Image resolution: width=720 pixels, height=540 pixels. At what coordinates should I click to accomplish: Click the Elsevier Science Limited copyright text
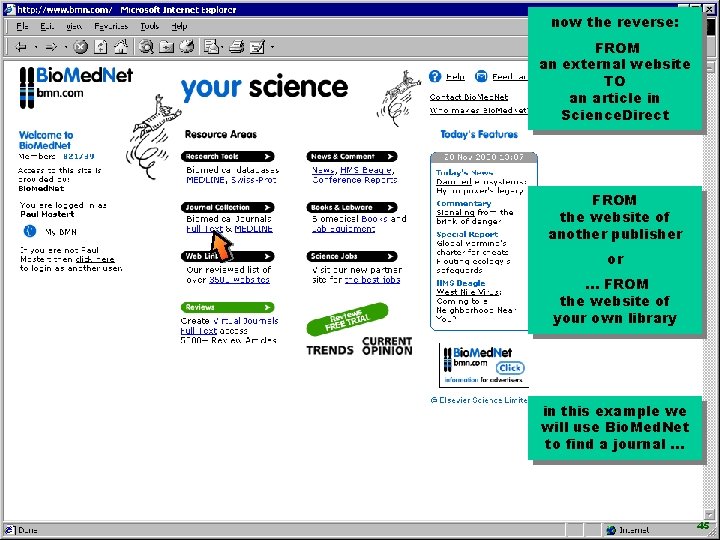(479, 400)
